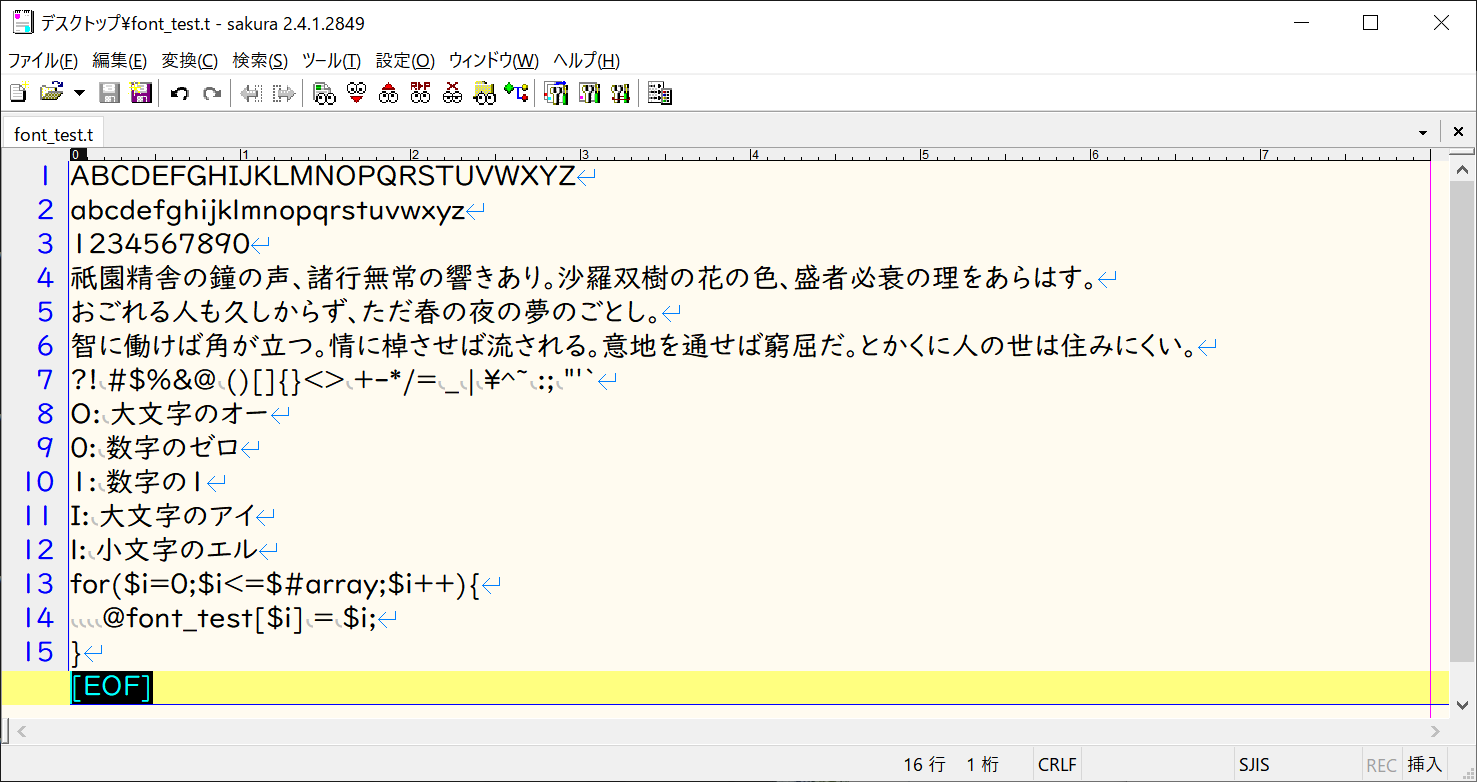
Task: Open the ファイル(F) menu
Action: coord(43,60)
